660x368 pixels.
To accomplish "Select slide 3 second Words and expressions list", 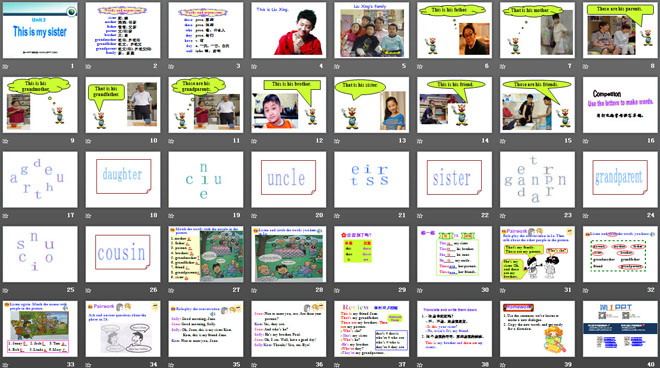I will (206, 30).
